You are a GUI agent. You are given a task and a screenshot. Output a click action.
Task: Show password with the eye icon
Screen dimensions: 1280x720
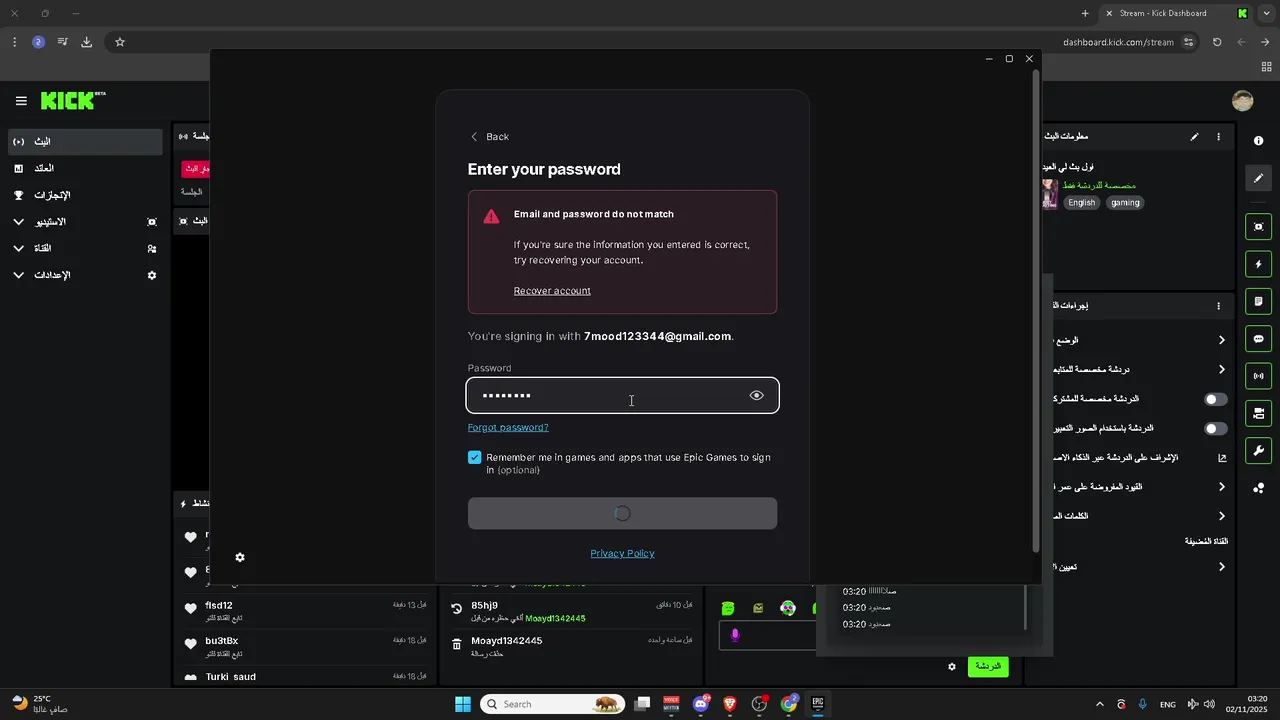(x=756, y=395)
